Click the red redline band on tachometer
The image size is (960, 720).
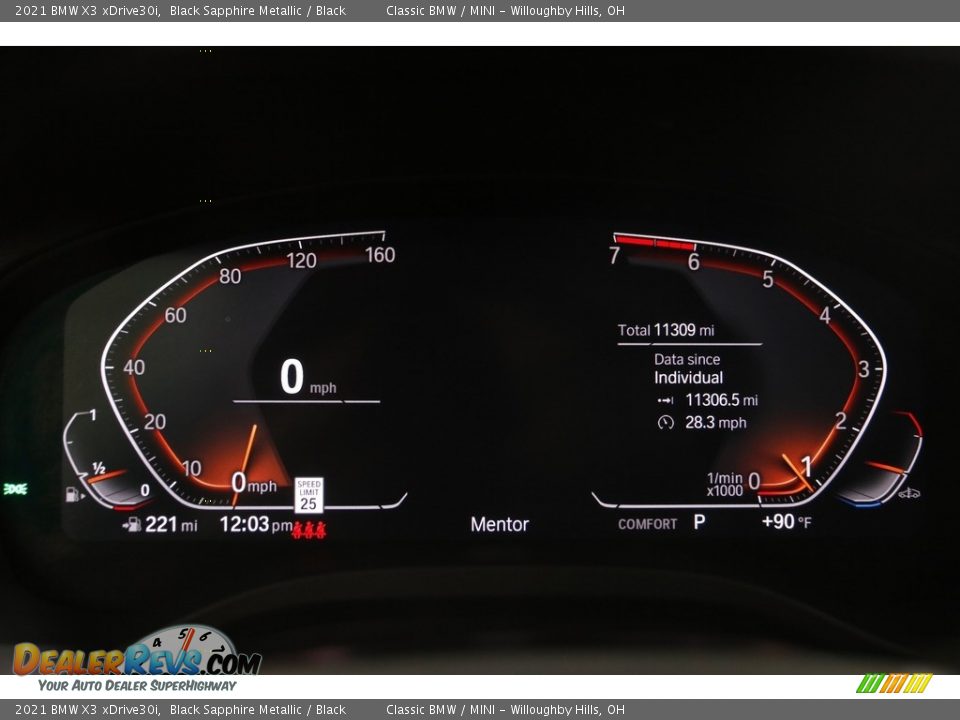tap(654, 243)
